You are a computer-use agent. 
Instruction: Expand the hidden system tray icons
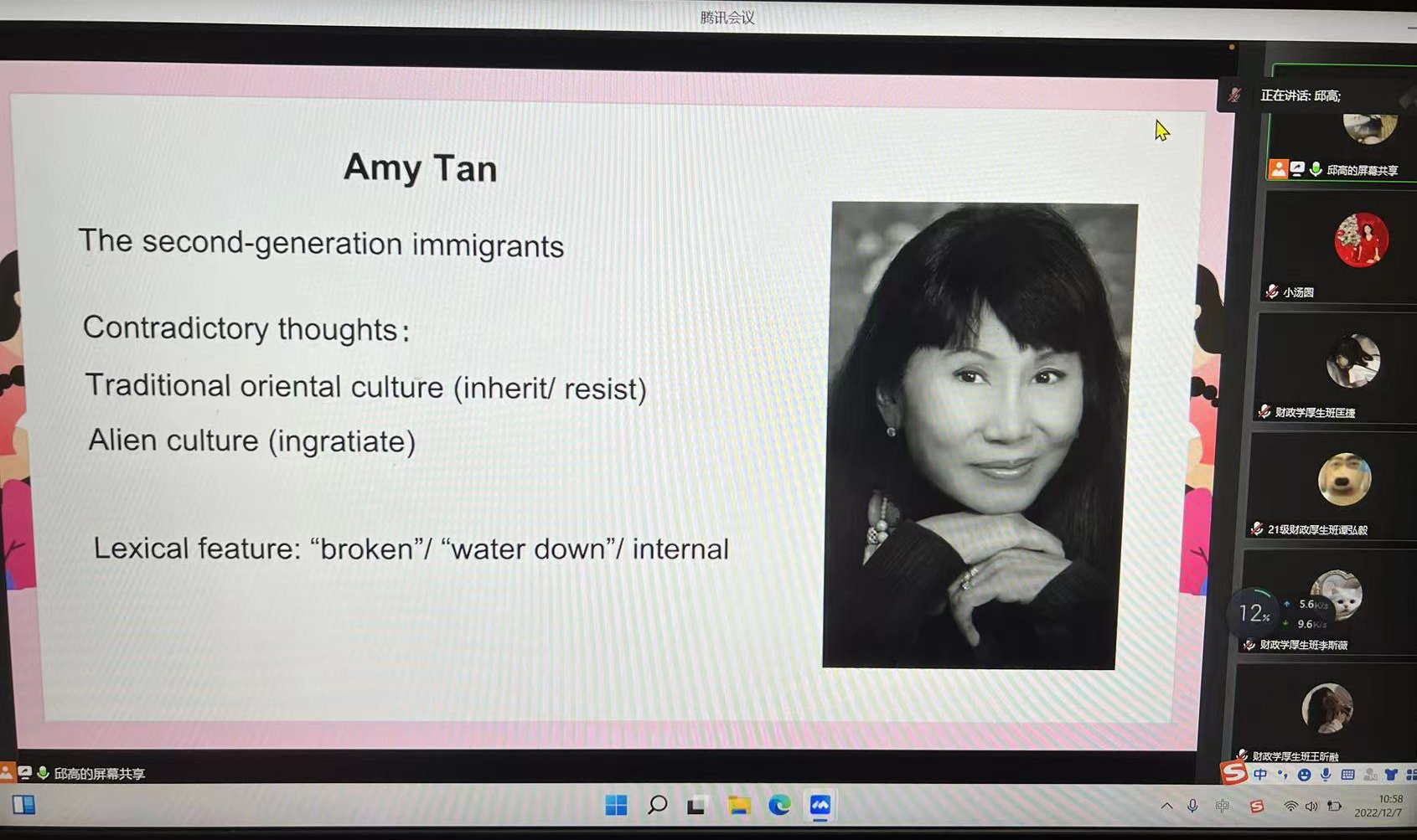coord(1166,807)
